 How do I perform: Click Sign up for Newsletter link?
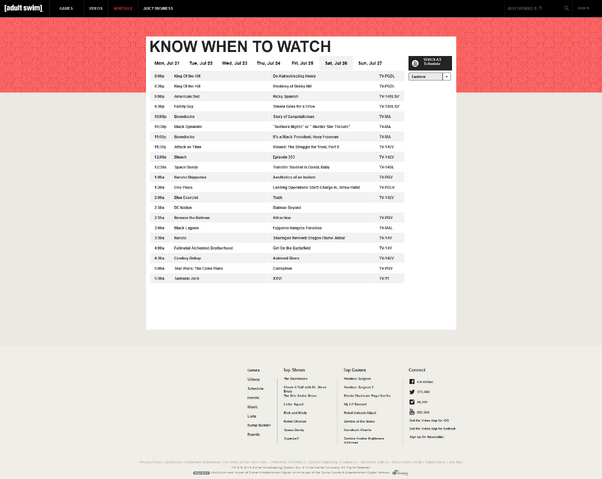pyautogui.click(x=427, y=437)
